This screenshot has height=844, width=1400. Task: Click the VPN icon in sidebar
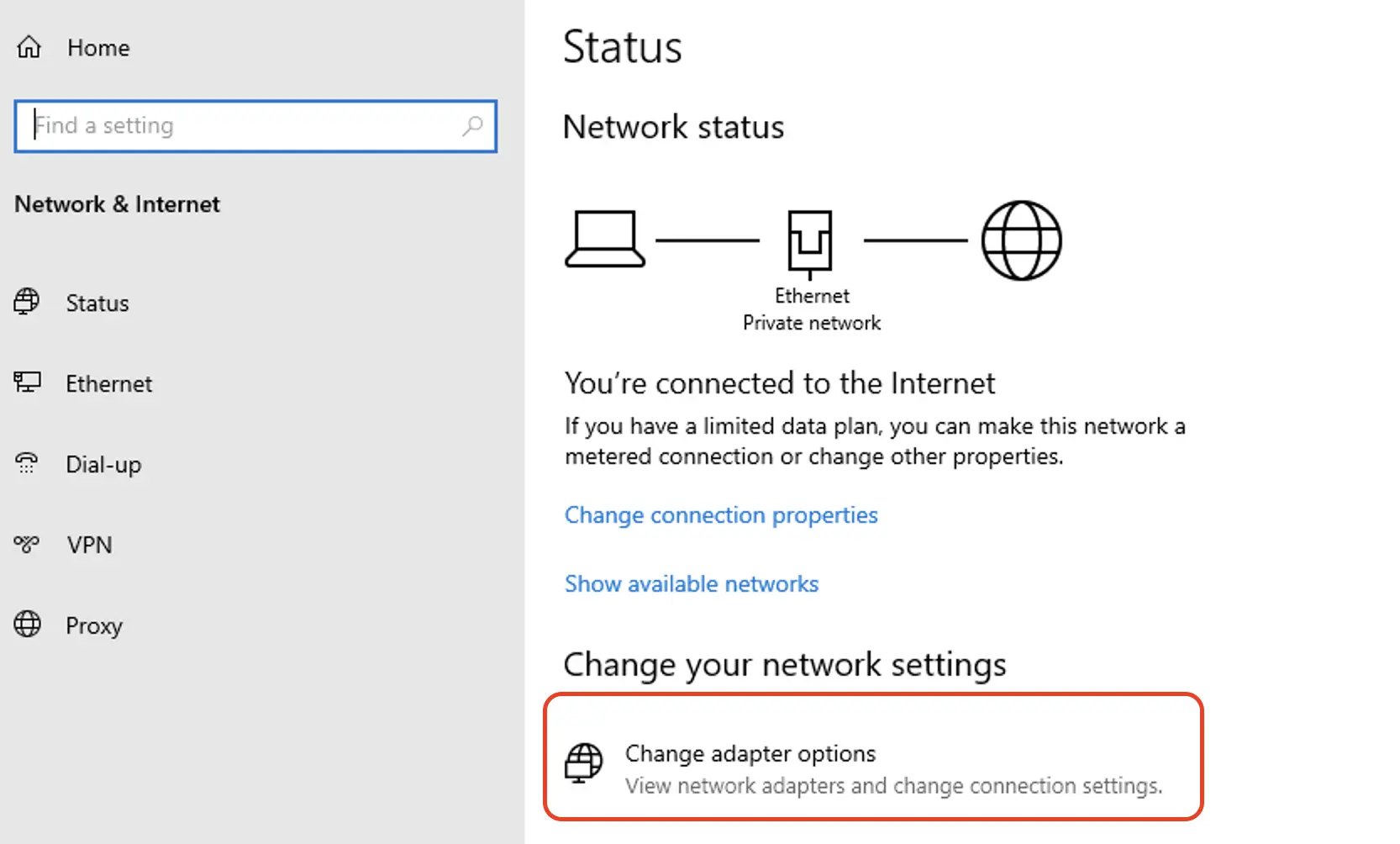click(x=27, y=544)
